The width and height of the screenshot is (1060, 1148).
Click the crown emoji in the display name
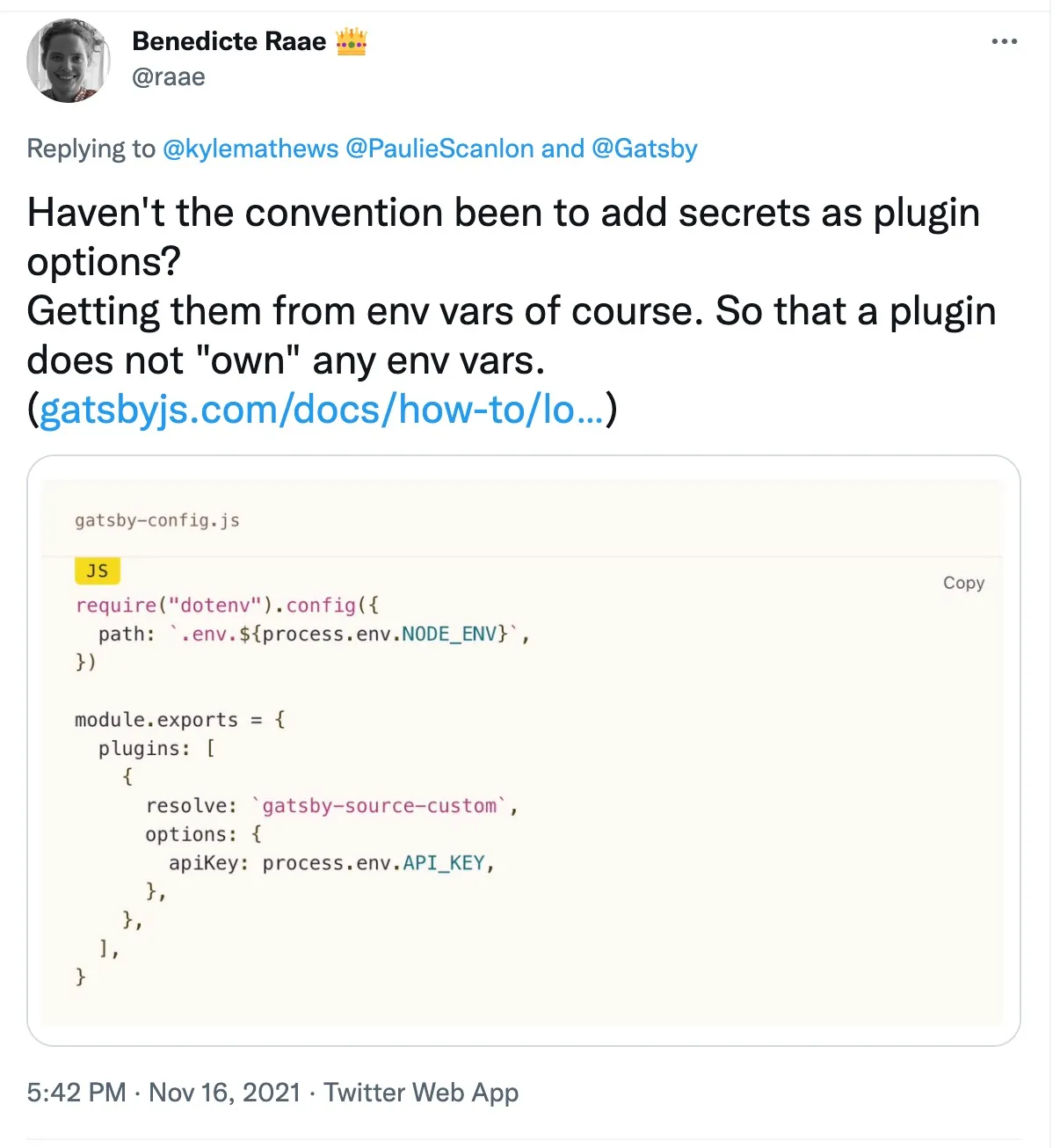[x=352, y=40]
